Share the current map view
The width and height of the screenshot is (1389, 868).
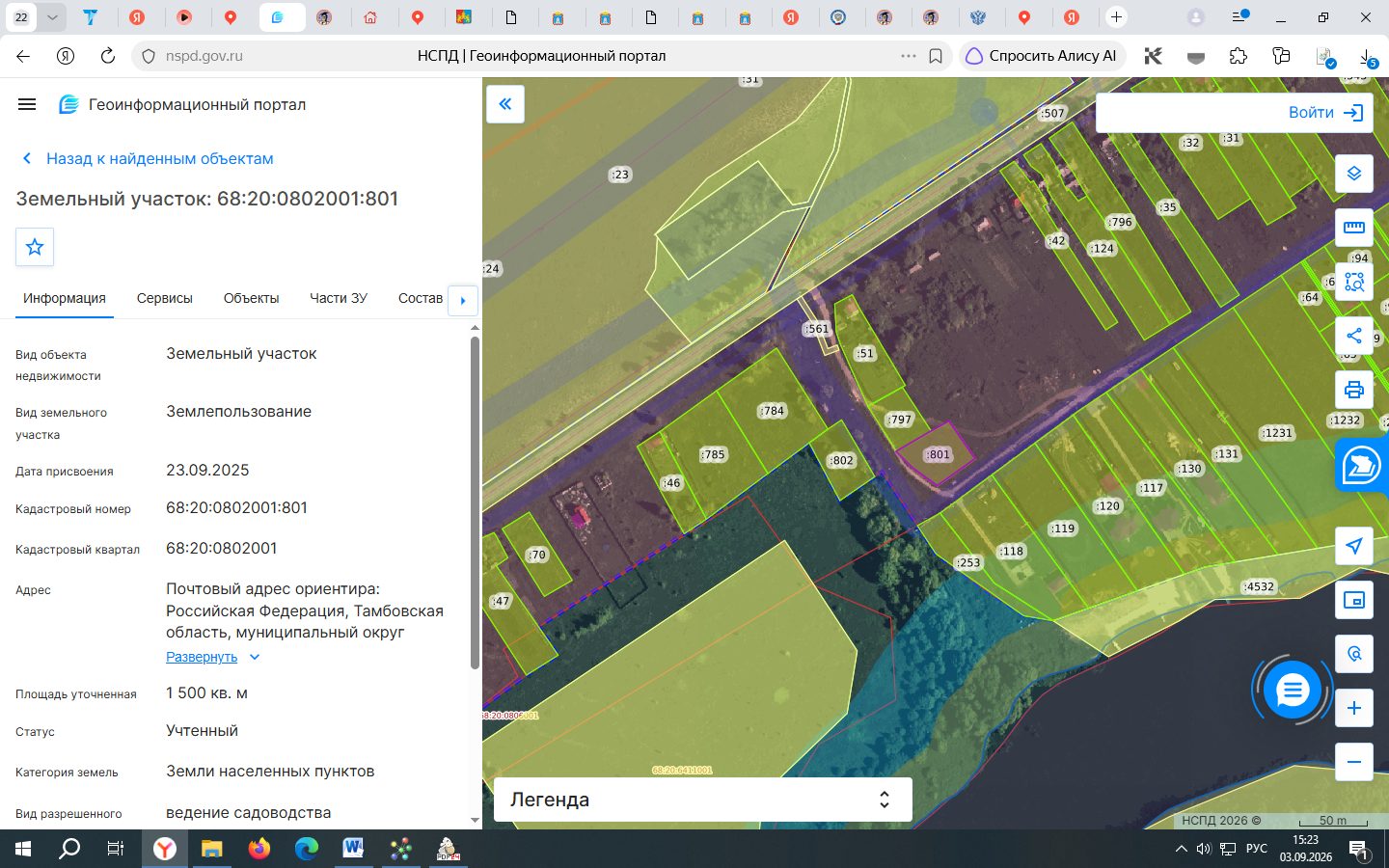1354,336
